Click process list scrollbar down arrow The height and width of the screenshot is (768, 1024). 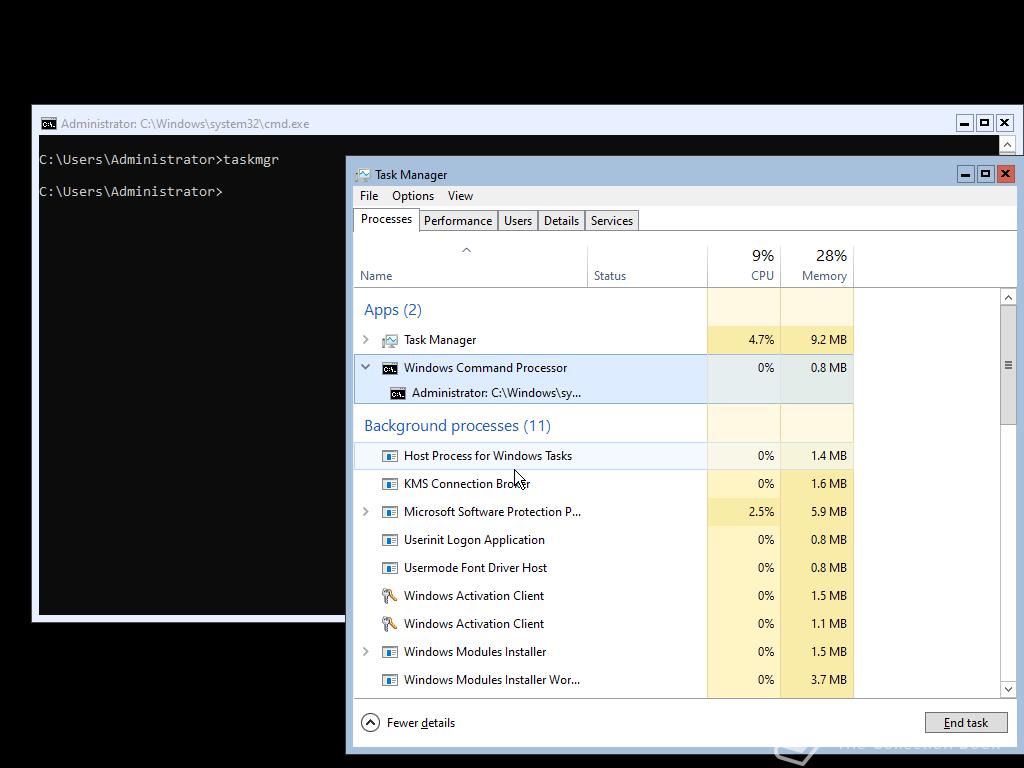[1008, 689]
